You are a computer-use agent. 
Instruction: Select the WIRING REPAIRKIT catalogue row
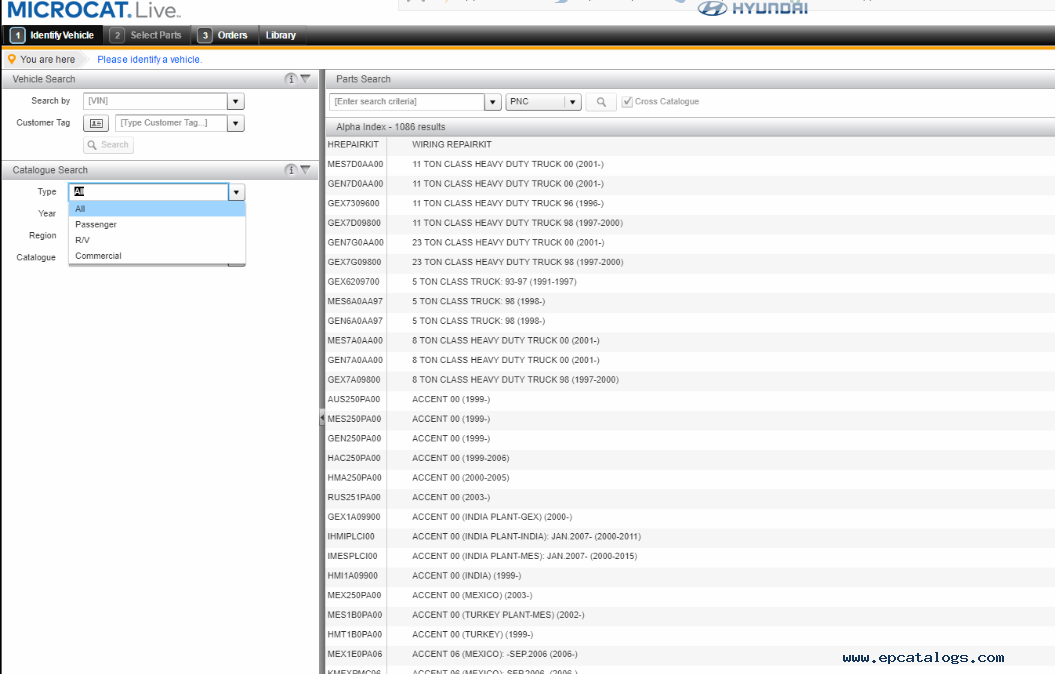452,145
